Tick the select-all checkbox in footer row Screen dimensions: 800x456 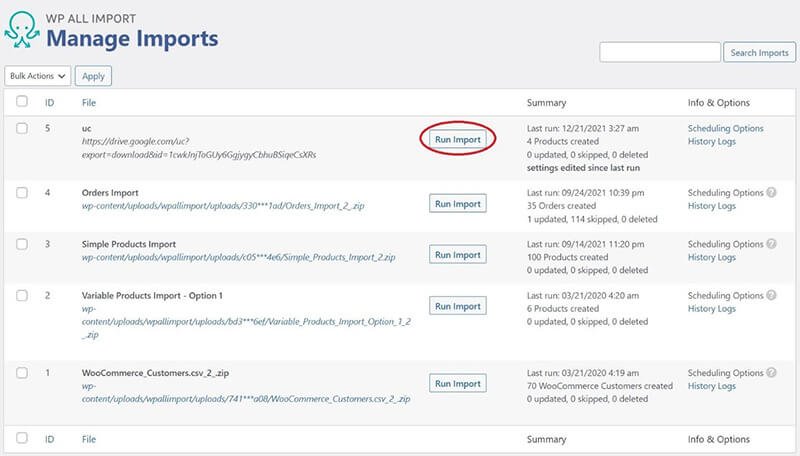[x=22, y=438]
